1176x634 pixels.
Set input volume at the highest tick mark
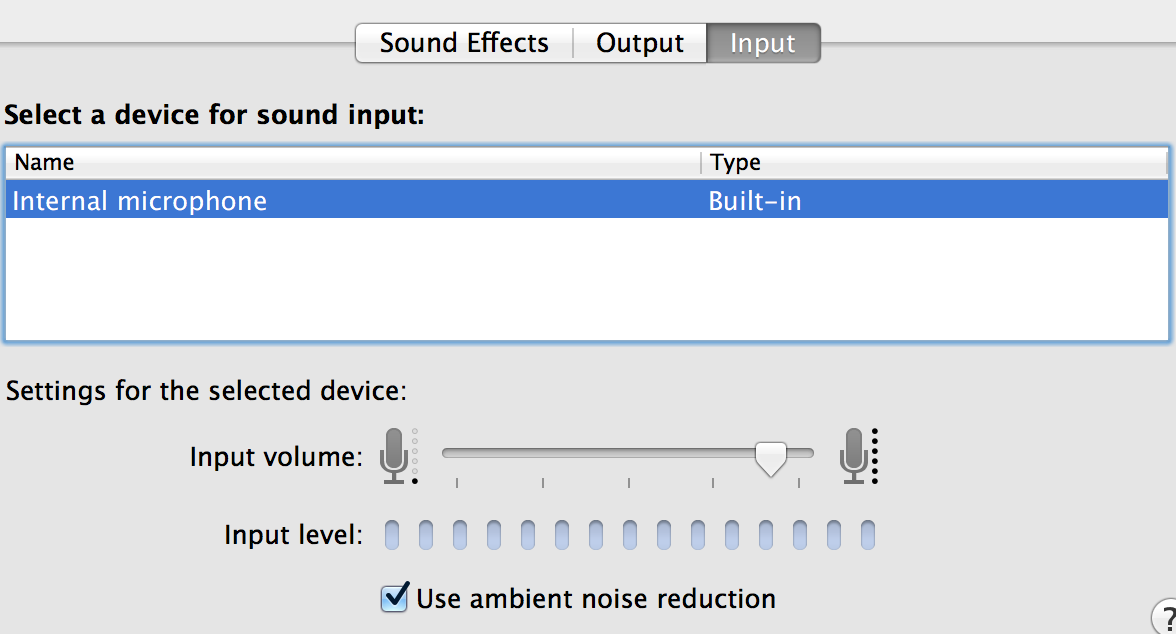tap(799, 483)
